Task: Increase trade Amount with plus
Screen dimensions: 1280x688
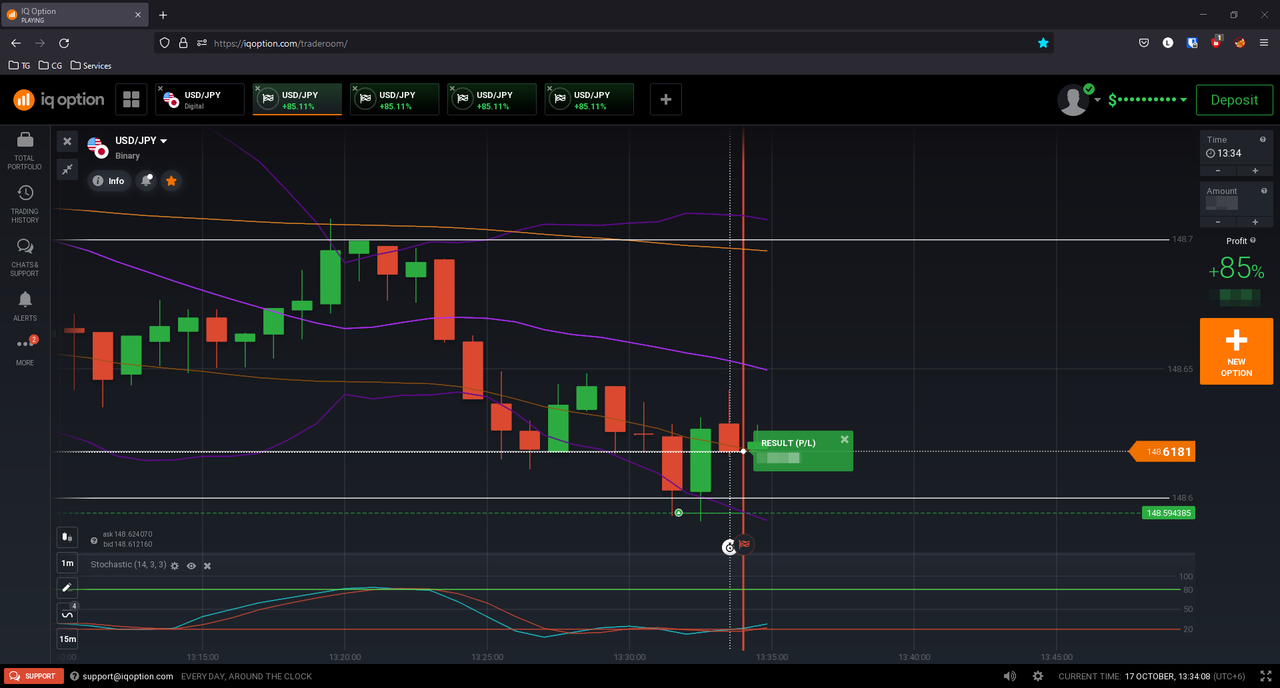Action: (1255, 221)
